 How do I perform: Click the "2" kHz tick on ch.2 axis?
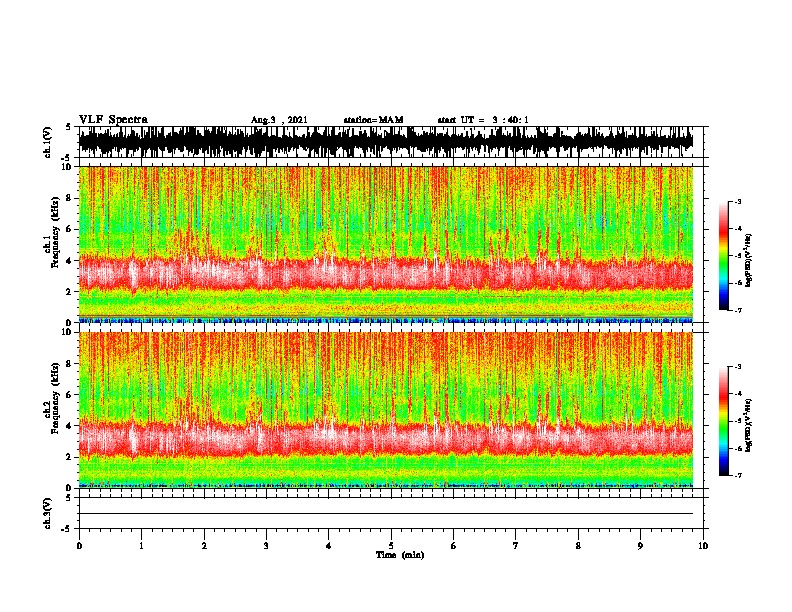[70, 457]
